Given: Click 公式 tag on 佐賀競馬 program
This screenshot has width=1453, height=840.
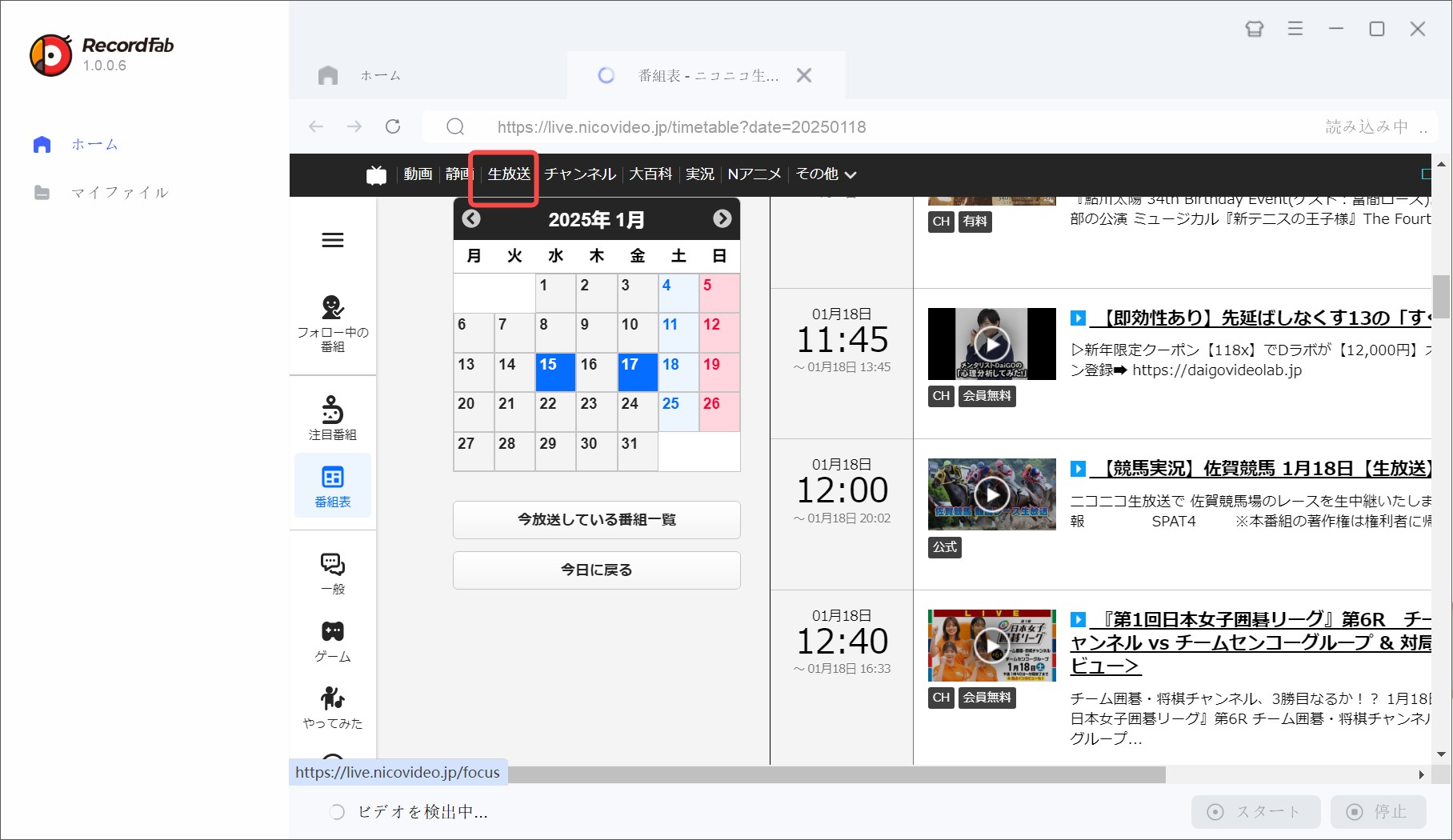Looking at the screenshot, I should [x=944, y=547].
